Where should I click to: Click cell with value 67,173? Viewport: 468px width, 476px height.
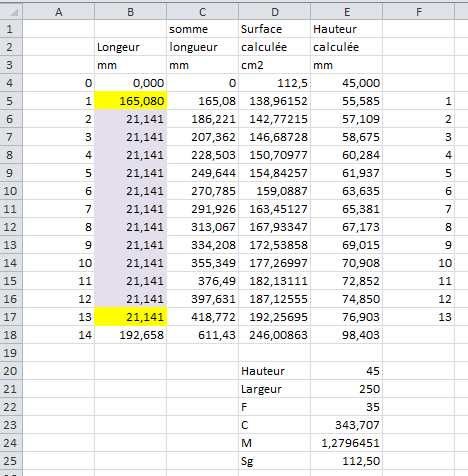point(346,227)
